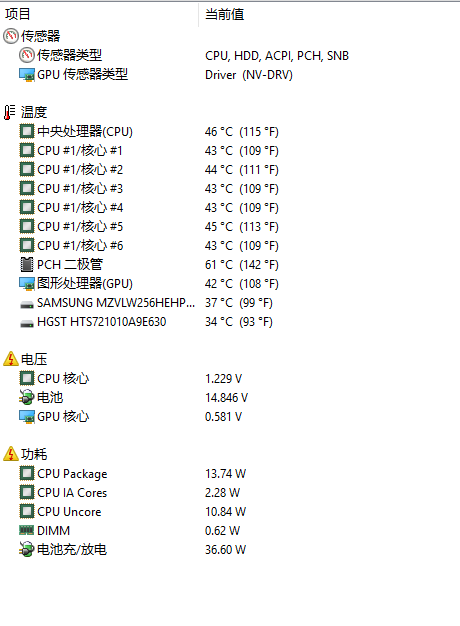Click the value 14.846 V

click(226, 398)
